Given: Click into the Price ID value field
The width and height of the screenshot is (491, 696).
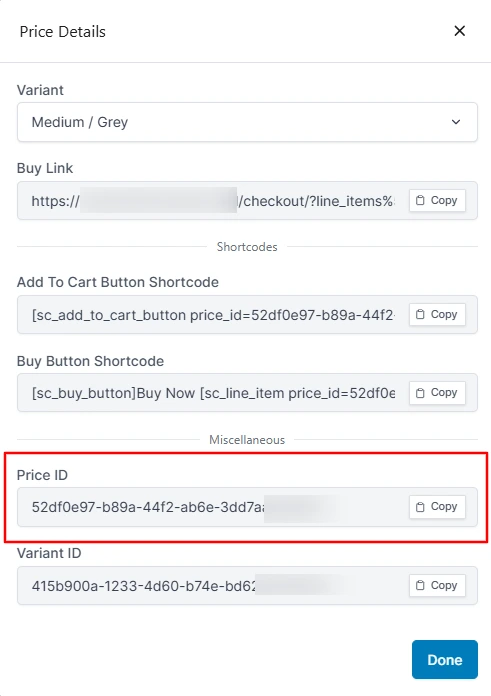Looking at the screenshot, I should 213,507.
